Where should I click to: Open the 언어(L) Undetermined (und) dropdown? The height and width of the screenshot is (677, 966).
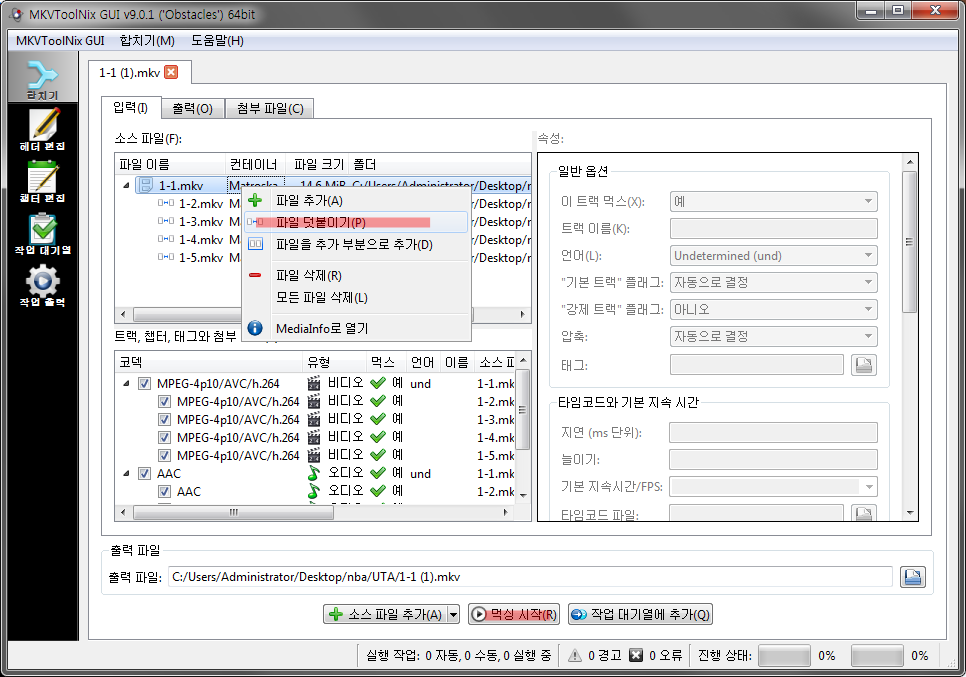coord(773,255)
